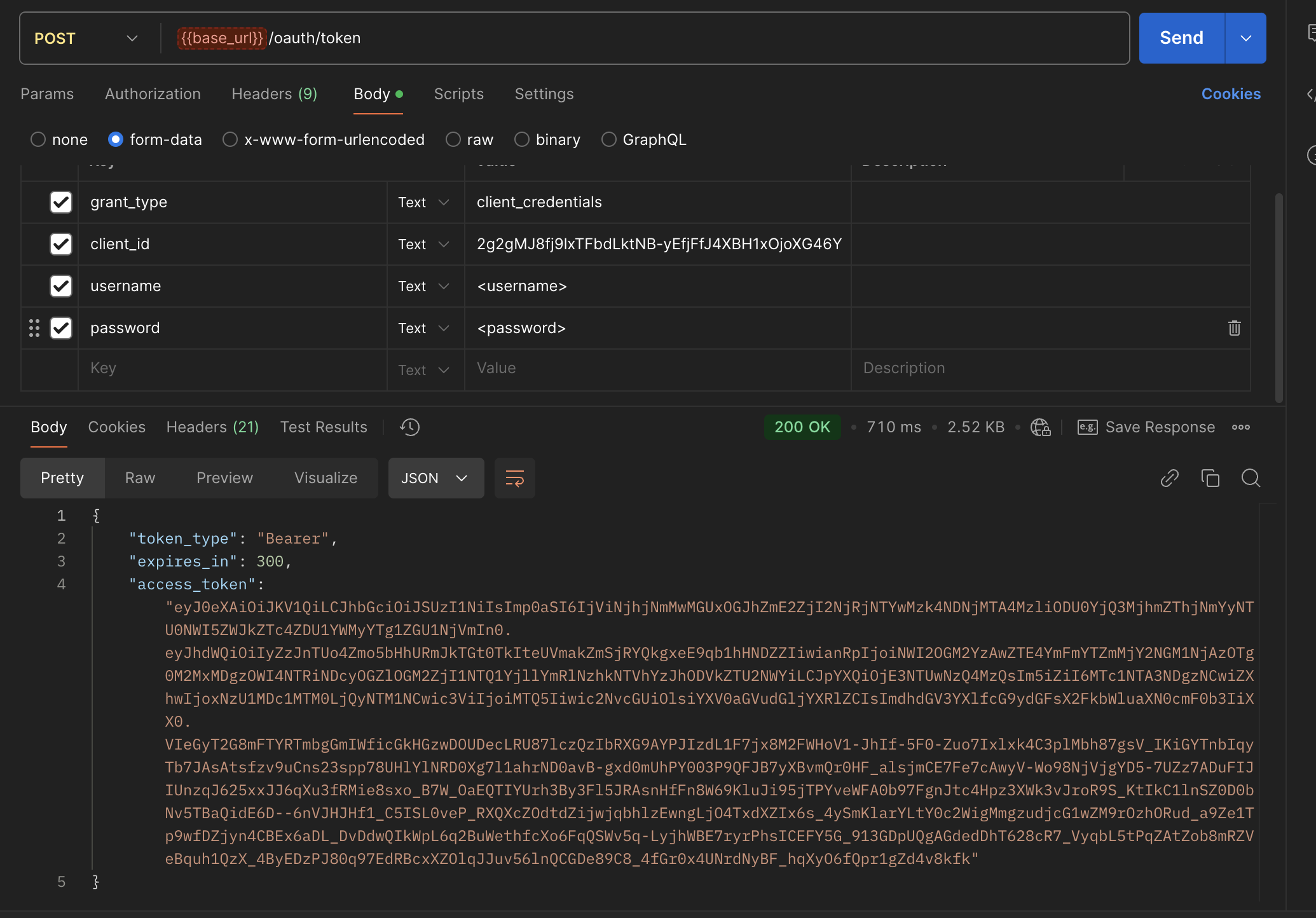Click the 710 ms response time
Viewport: 1316px width, 918px height.
tap(894, 427)
